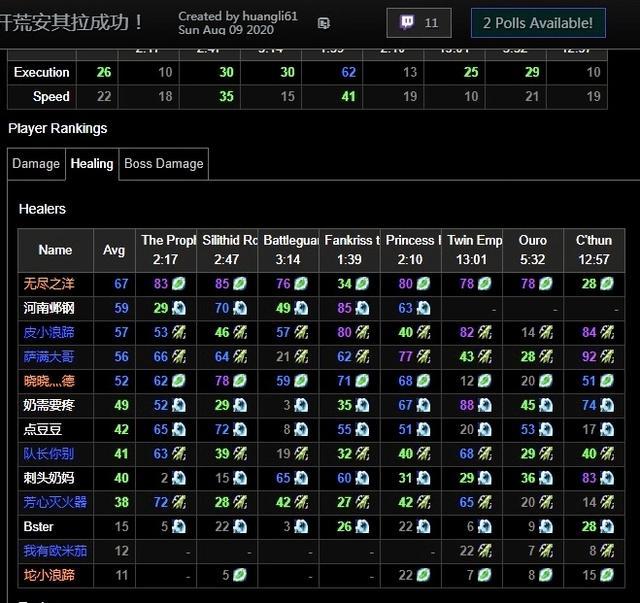Viewport: 640px width, 603px height.
Task: Open player 芳心灭火器 profile
Action: 55,503
